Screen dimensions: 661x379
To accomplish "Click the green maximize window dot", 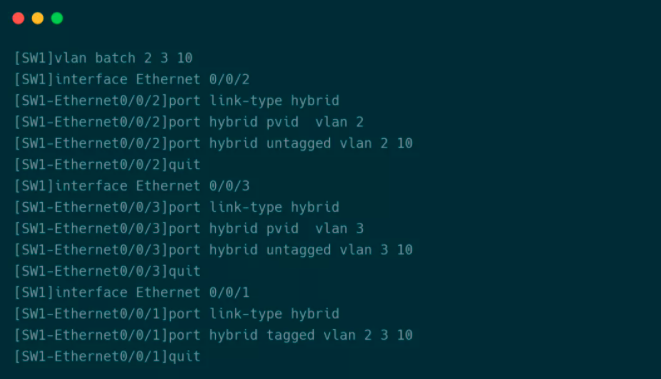I will click(x=57, y=19).
